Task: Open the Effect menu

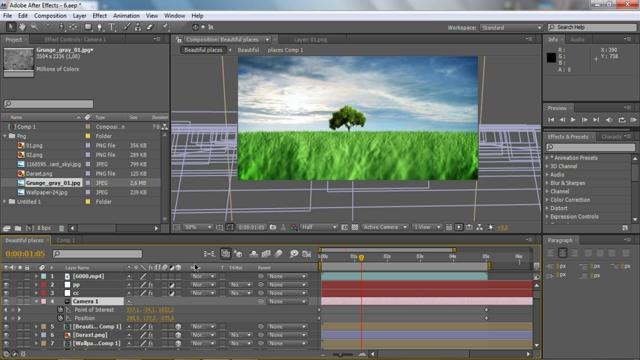Action: (100, 16)
